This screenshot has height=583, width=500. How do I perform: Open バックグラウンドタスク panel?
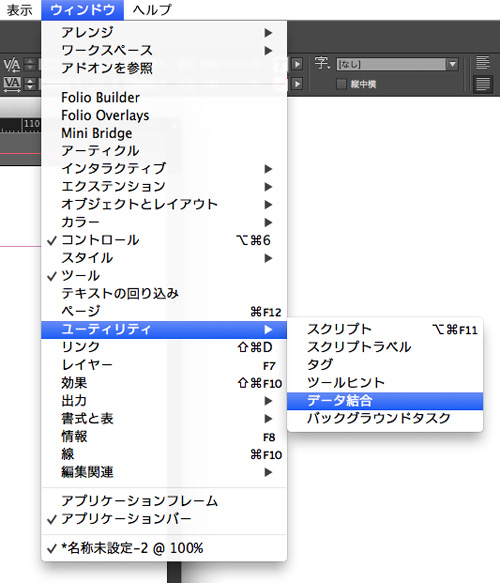point(385,419)
